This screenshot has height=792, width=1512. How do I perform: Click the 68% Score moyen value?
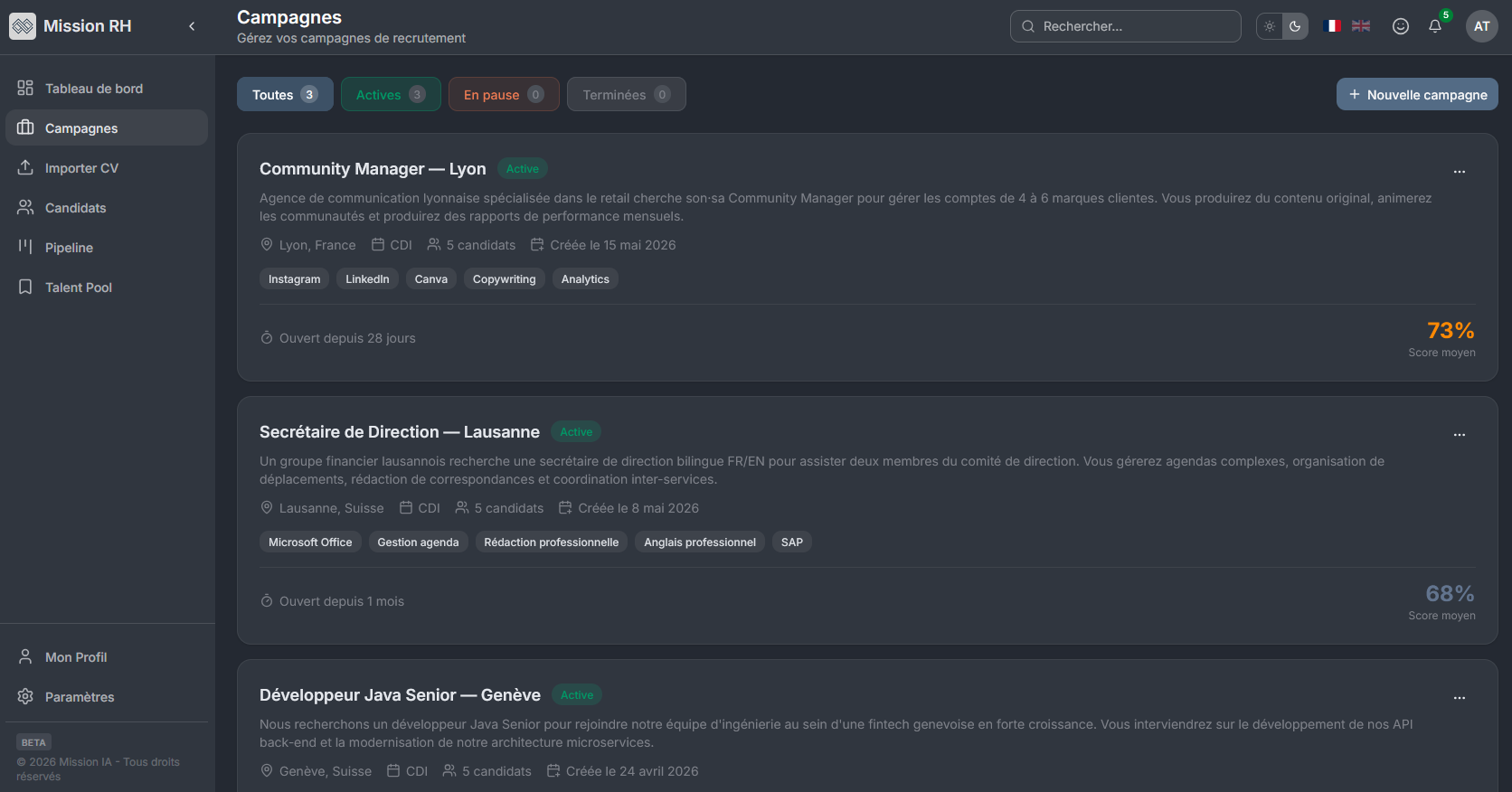click(1451, 594)
